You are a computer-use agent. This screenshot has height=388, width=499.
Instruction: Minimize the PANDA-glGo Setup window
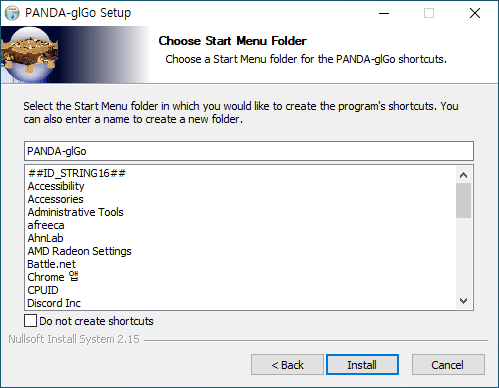pos(384,13)
